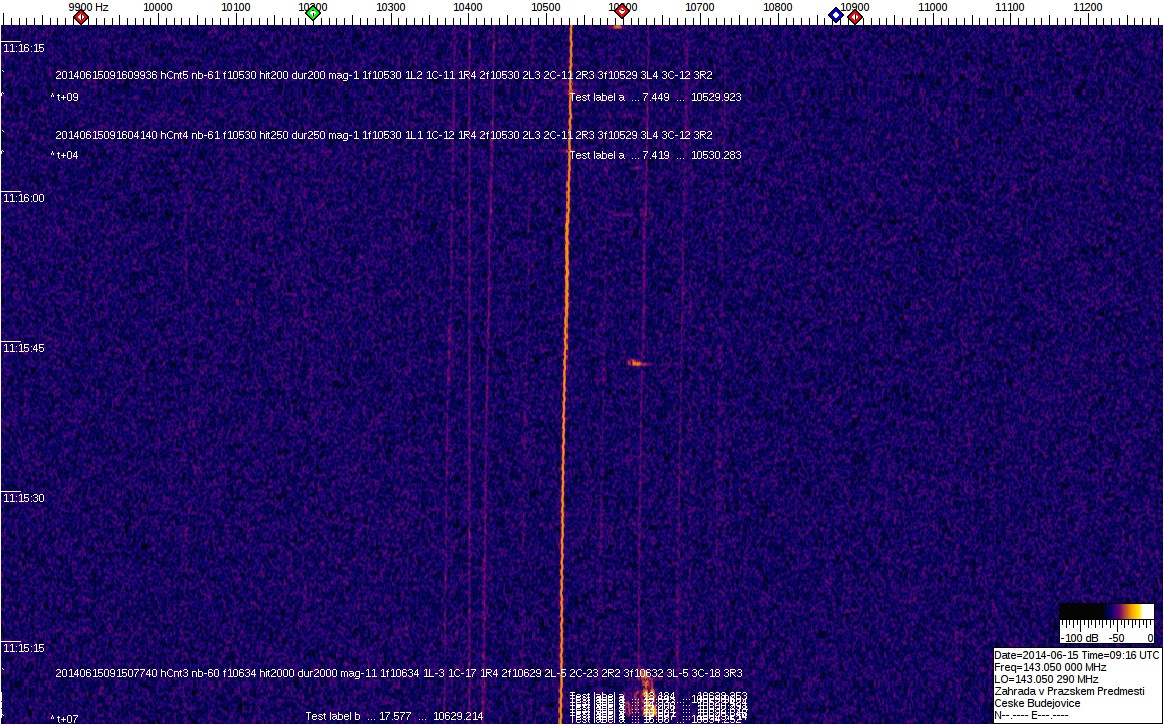Click the 10000 frequency axis label
The image size is (1164, 725).
point(157,7)
